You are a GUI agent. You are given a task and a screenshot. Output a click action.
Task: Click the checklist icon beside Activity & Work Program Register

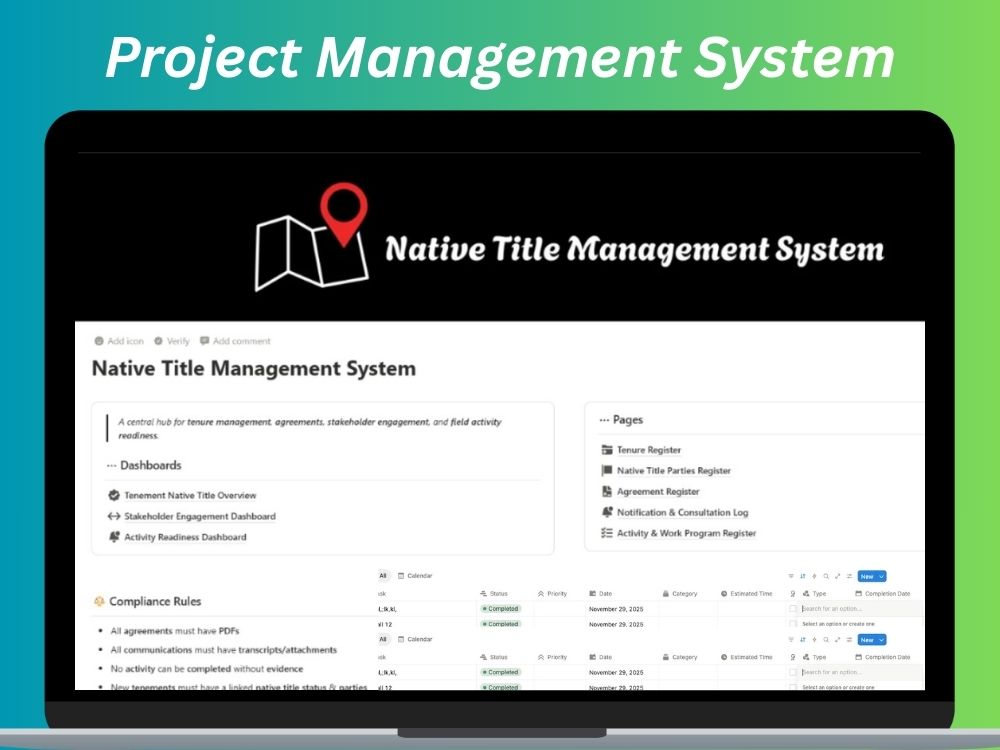pos(607,533)
